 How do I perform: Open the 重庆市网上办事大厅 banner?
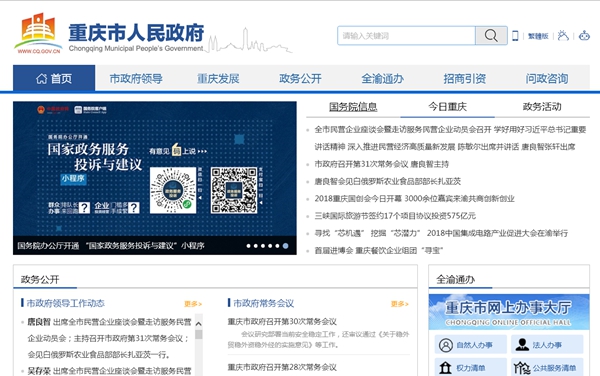tap(509, 312)
